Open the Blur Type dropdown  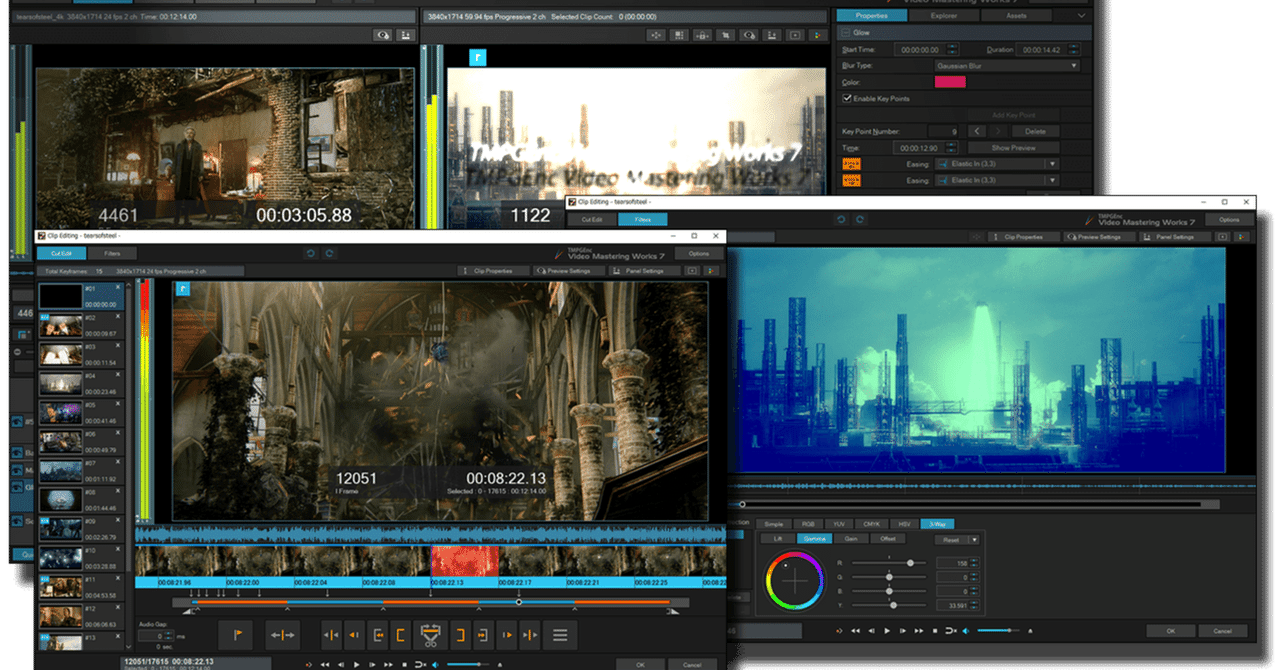point(1007,66)
